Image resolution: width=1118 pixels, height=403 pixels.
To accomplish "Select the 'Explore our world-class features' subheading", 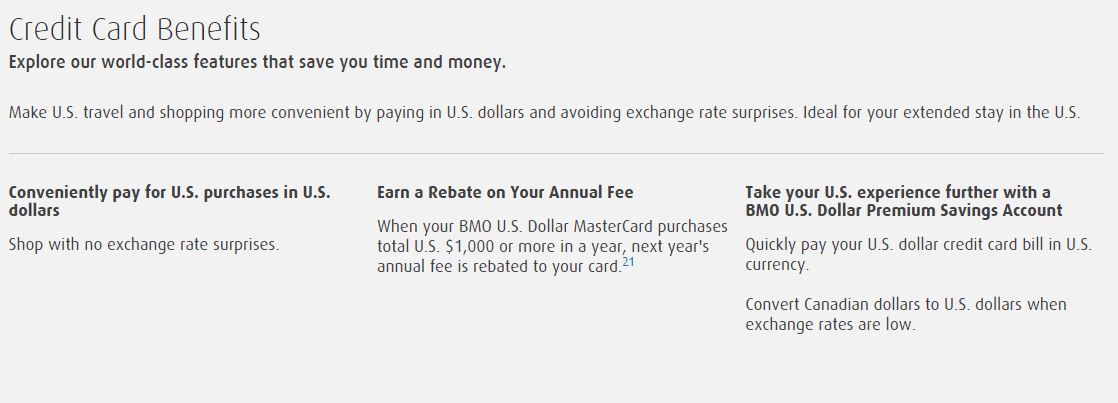I will [x=257, y=62].
